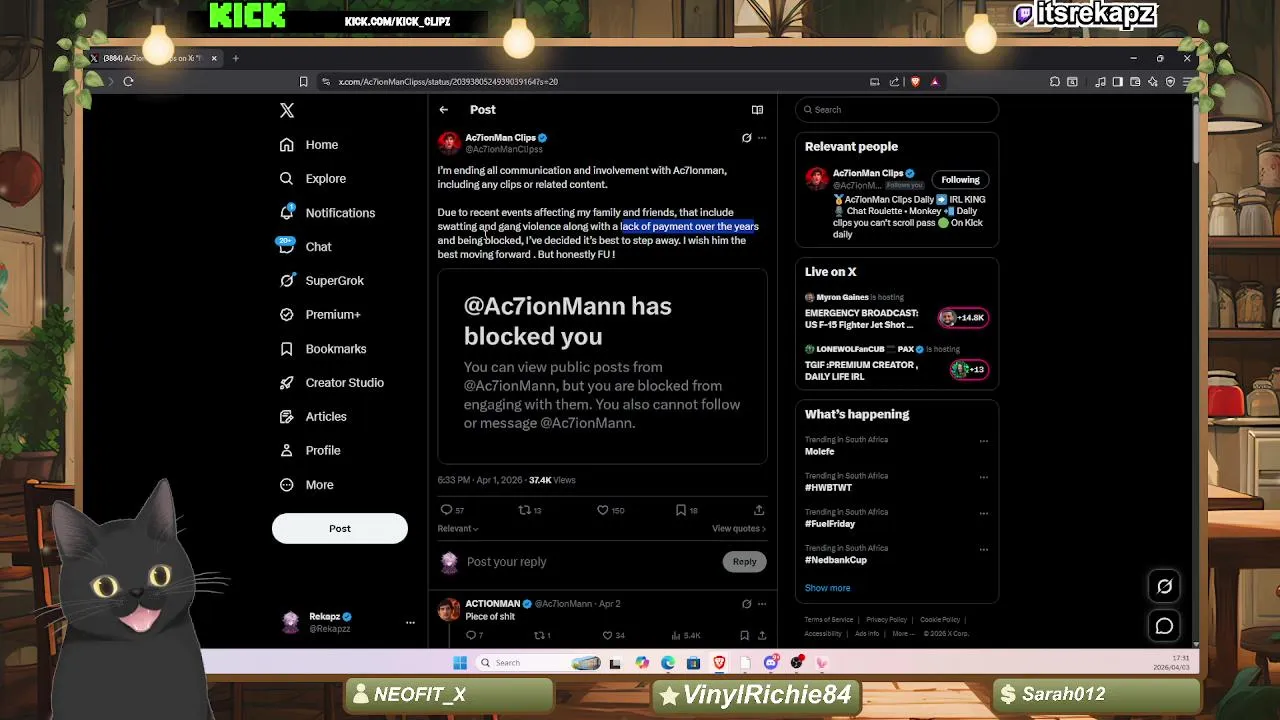Reload the page in the browser
Screen dimensions: 1280x720
point(128,82)
